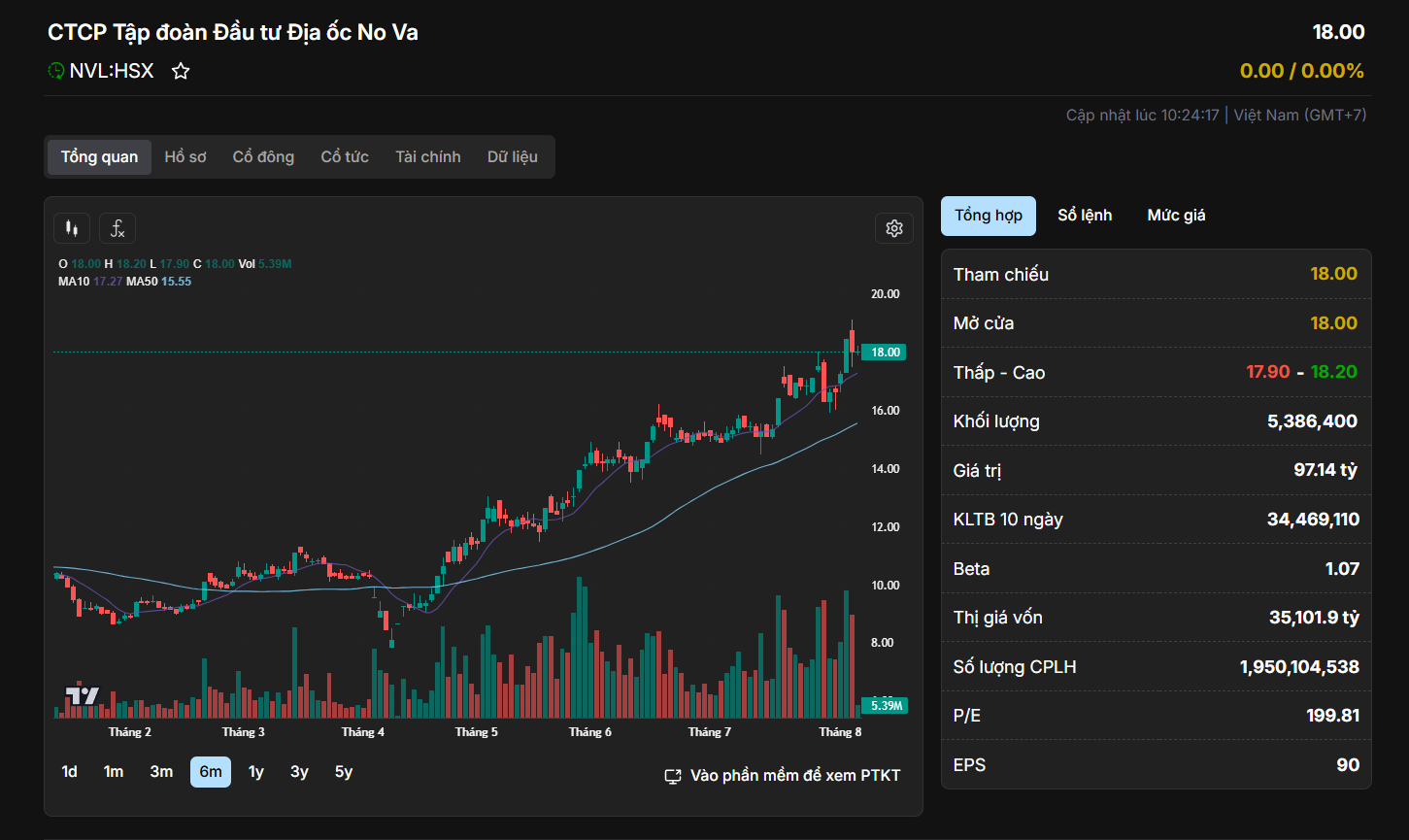The height and width of the screenshot is (840, 1409).
Task: Click Vào phần mềm để xem PTKT link
Action: tap(795, 776)
